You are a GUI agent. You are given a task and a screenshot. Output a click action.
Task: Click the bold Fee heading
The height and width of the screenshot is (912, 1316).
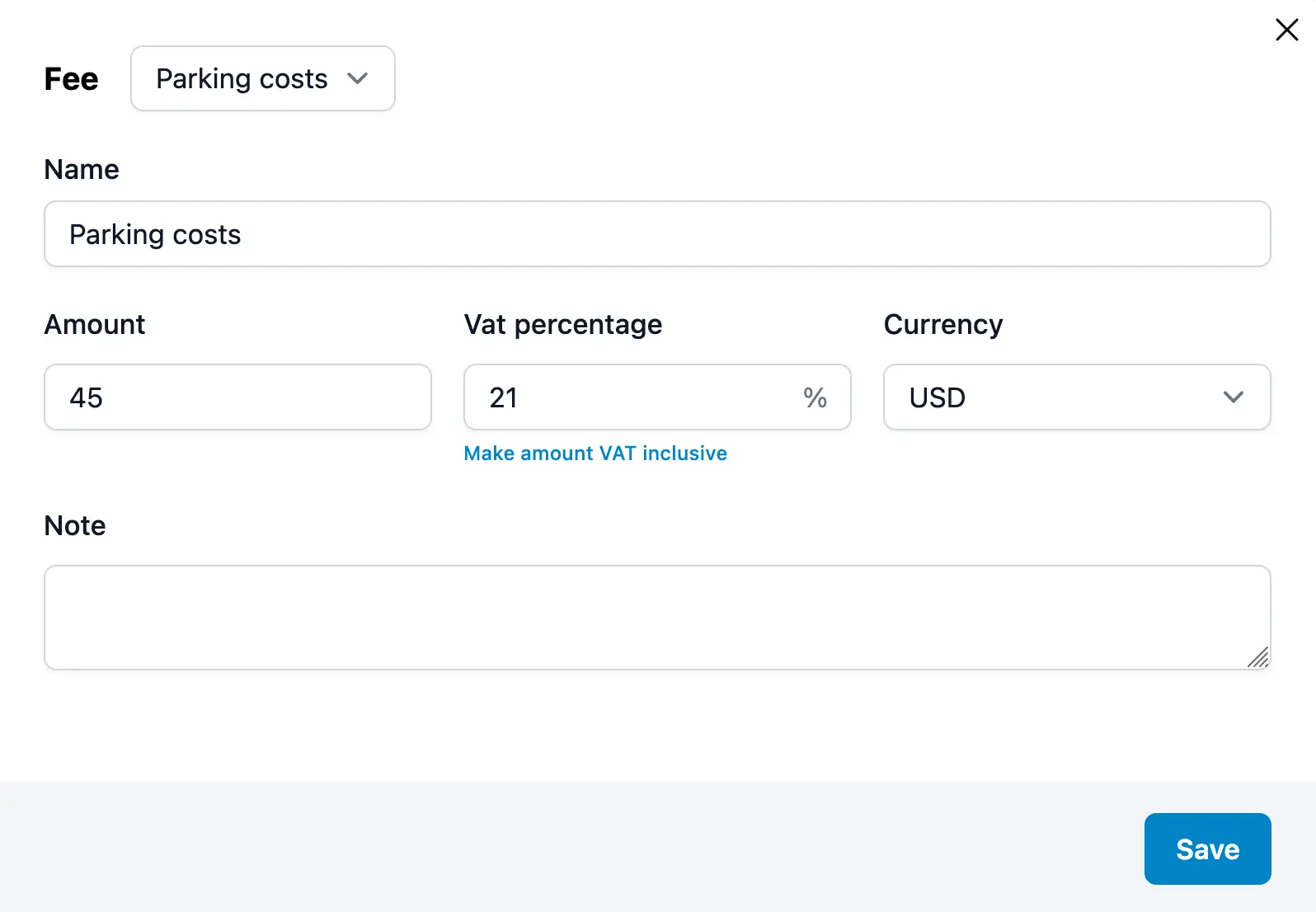pyautogui.click(x=71, y=79)
